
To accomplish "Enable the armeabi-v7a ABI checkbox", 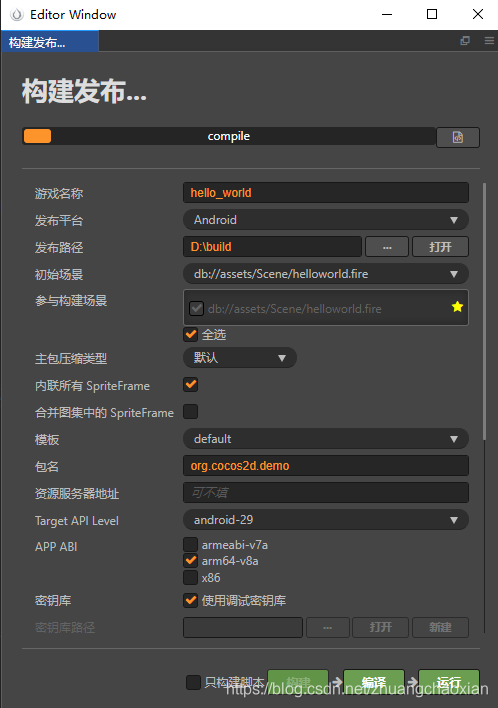I will tap(191, 545).
